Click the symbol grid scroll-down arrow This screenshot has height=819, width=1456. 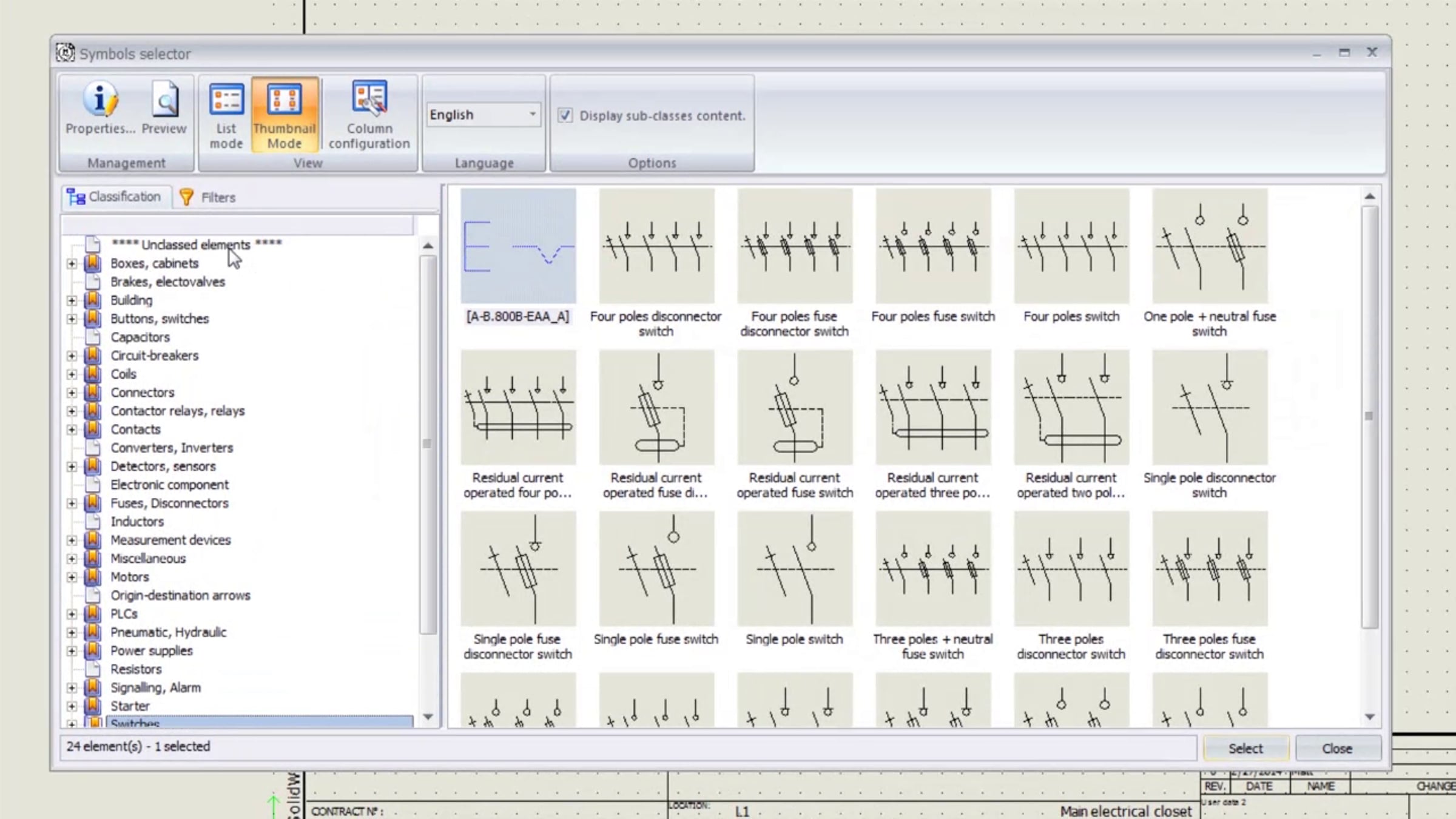pyautogui.click(x=1370, y=716)
